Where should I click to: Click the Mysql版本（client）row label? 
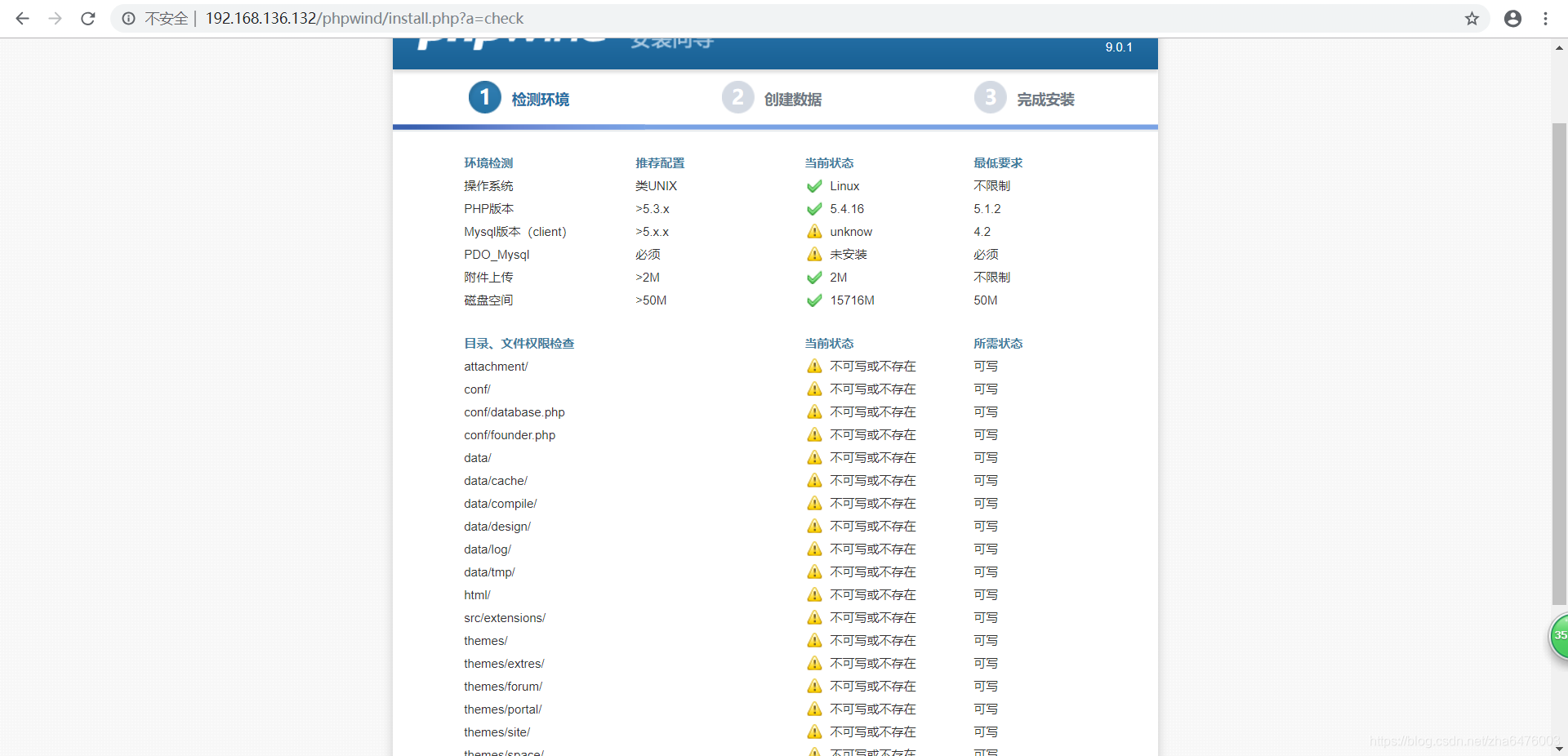pos(515,232)
